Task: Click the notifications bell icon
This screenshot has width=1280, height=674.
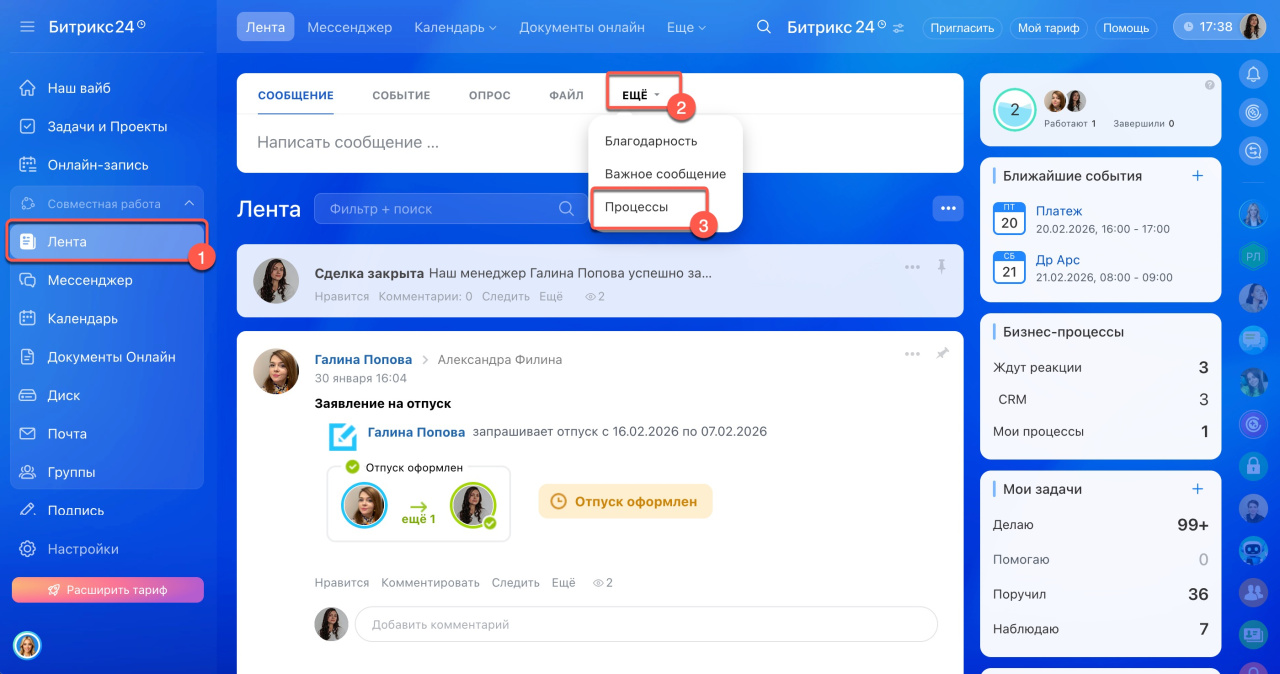Action: click(x=1252, y=74)
